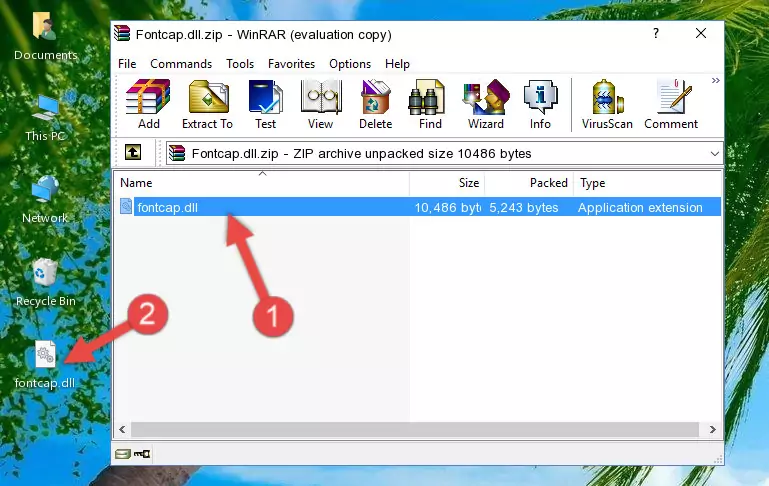This screenshot has height=486, width=769.
Task: Run the Test archive tool
Action: [x=265, y=104]
